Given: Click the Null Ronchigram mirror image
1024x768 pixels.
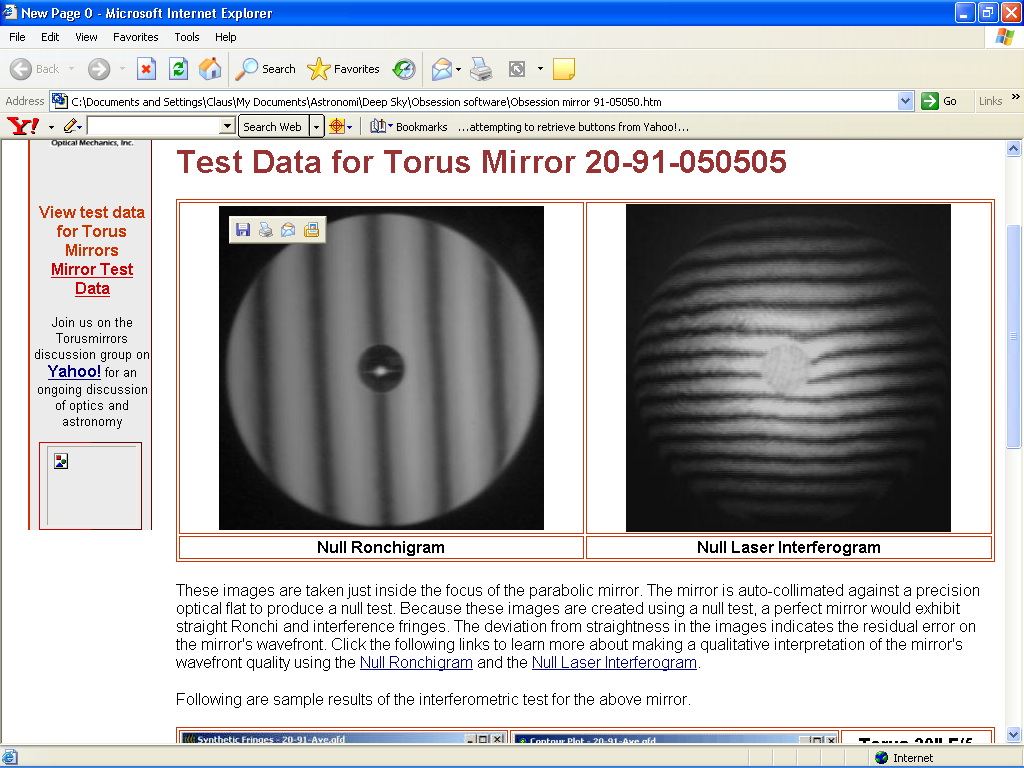Looking at the screenshot, I should (381, 368).
